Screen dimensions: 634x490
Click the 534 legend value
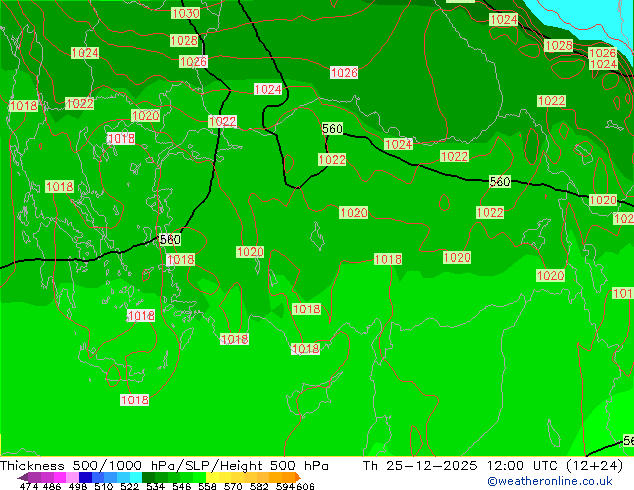coord(155,486)
